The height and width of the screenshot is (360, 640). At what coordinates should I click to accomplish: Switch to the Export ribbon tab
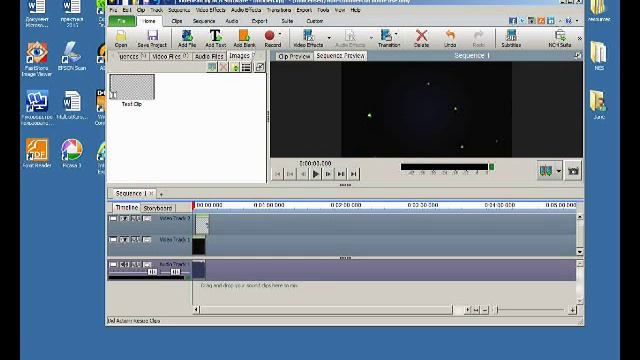pos(260,21)
